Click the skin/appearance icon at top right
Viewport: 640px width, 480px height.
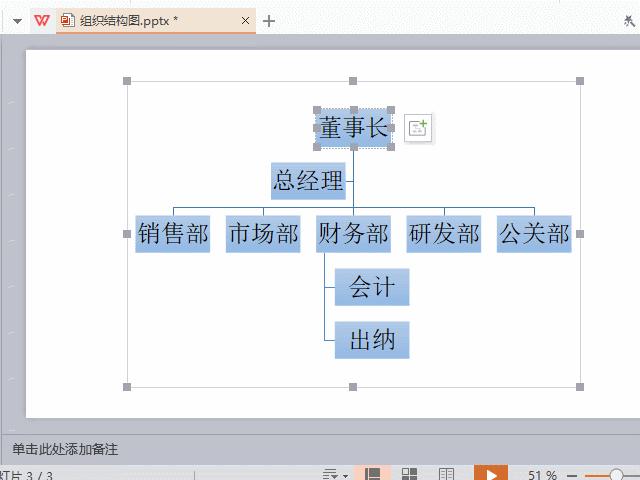[629, 20]
